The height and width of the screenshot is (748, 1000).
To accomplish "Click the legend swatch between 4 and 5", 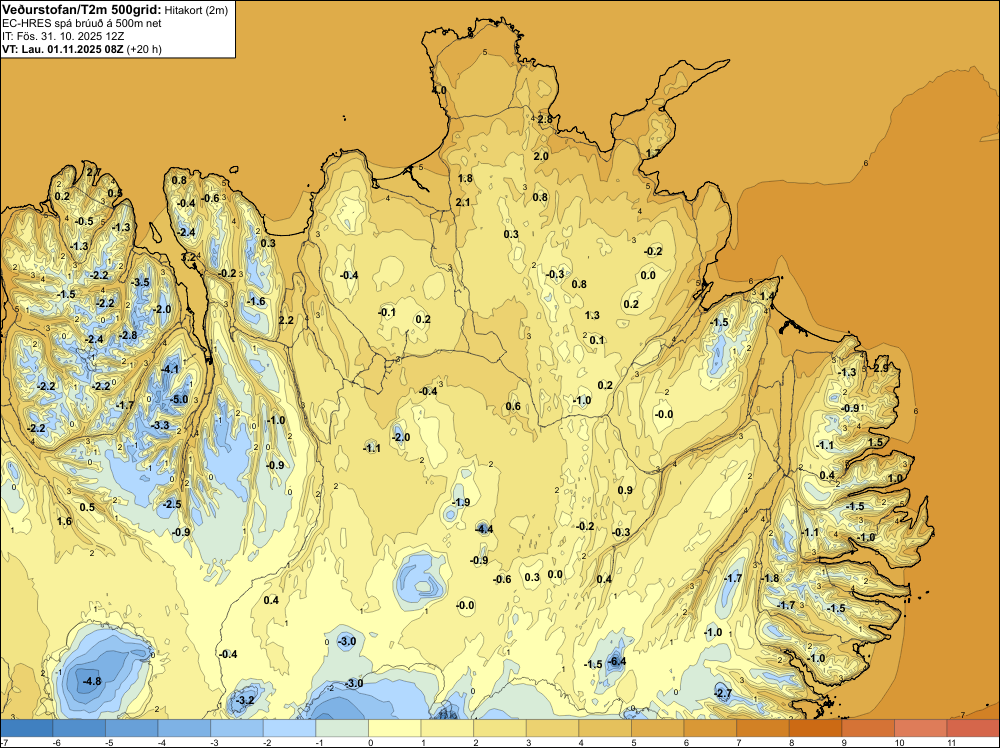I will coord(605,728).
